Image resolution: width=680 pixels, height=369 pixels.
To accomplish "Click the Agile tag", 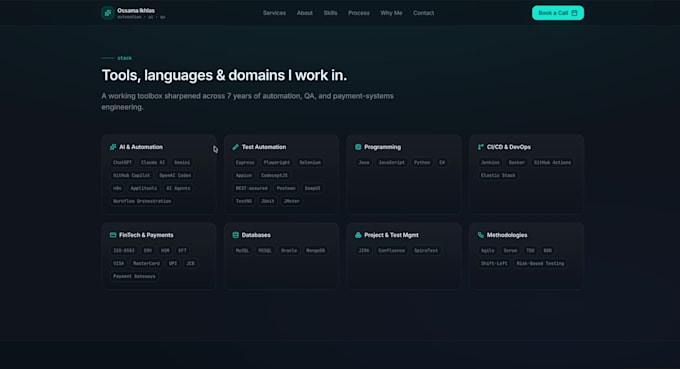I will 487,251.
